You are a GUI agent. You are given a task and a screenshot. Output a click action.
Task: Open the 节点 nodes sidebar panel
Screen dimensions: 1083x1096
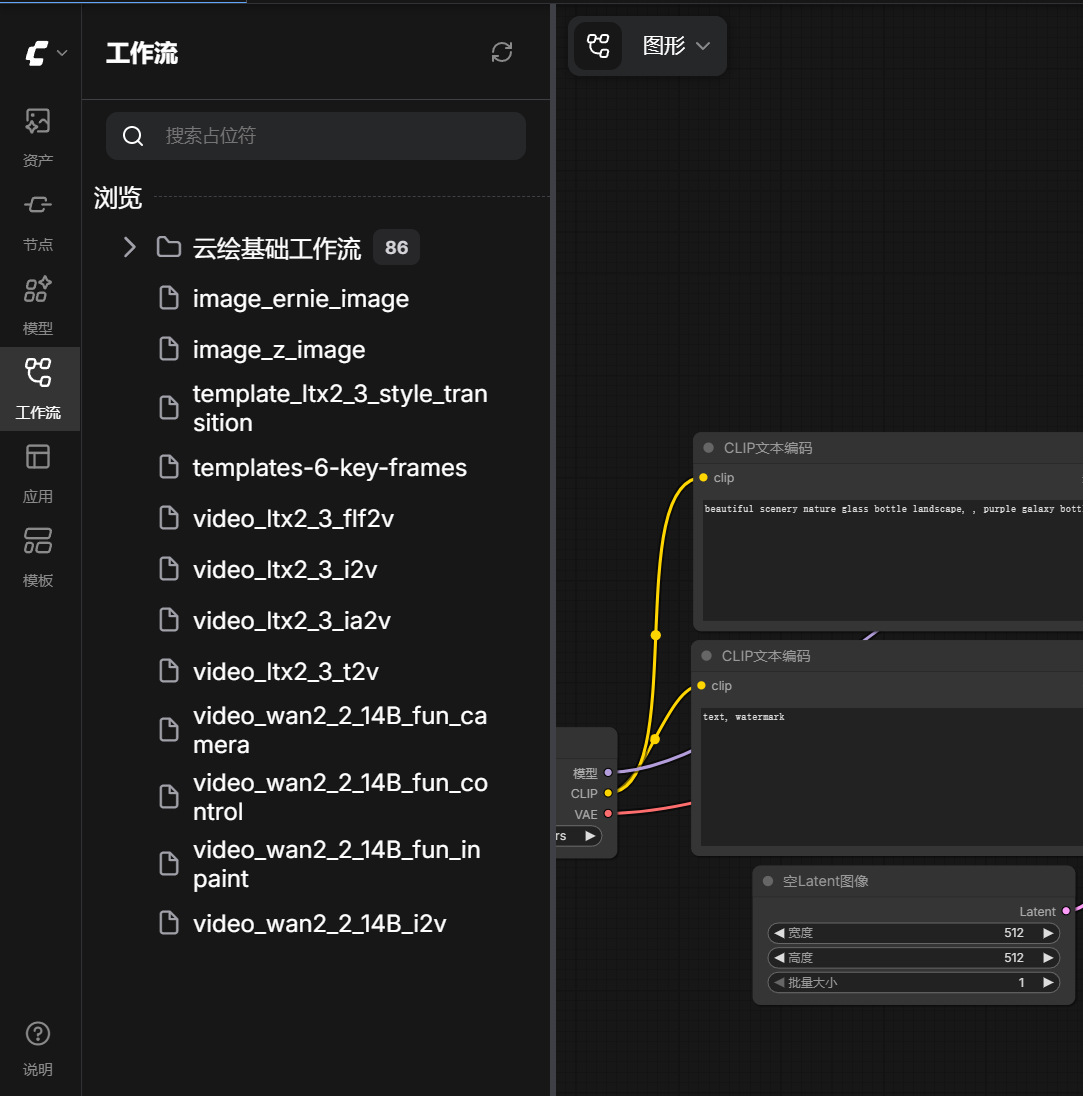(38, 222)
